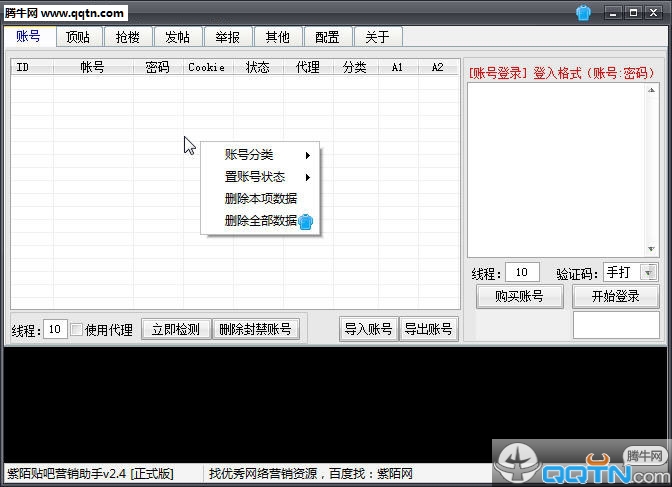
Task: Select 删除全部数据 in the context menu
Action: [260, 221]
